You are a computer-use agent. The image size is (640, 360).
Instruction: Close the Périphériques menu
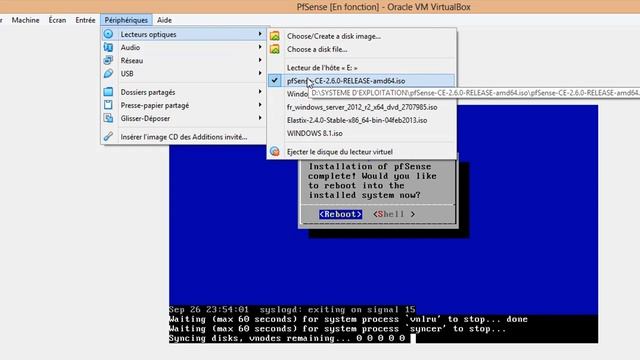point(126,20)
